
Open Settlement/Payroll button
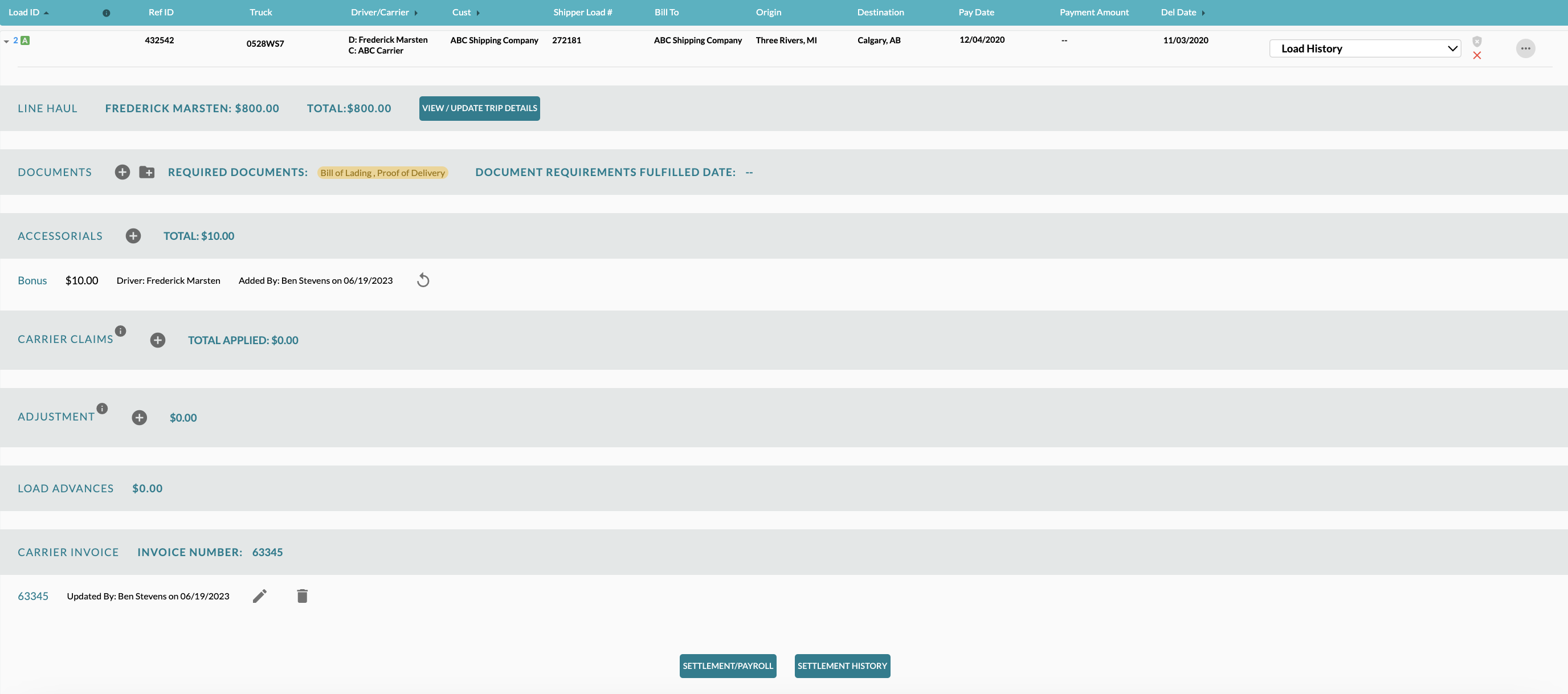coord(728,666)
